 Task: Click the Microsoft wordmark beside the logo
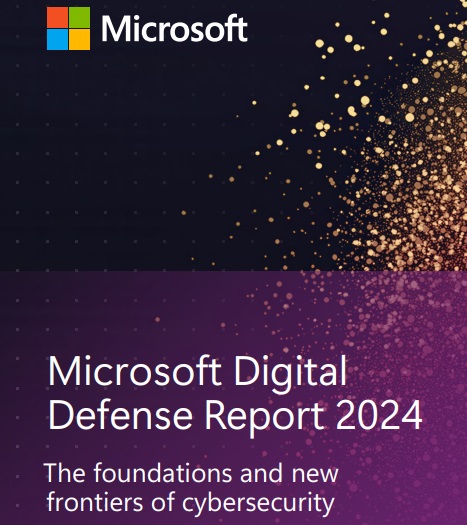click(174, 29)
